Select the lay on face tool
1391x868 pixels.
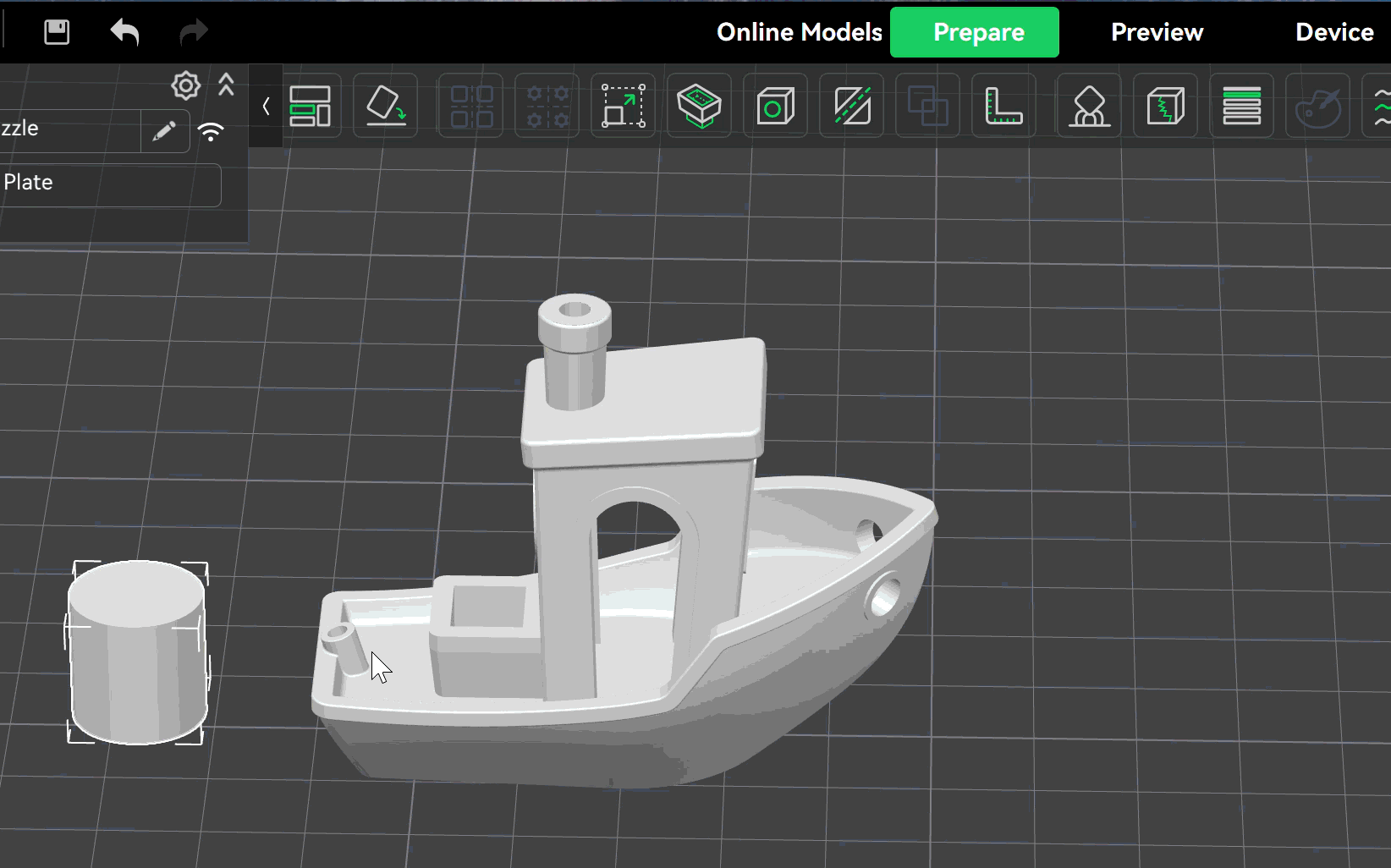pos(700,107)
